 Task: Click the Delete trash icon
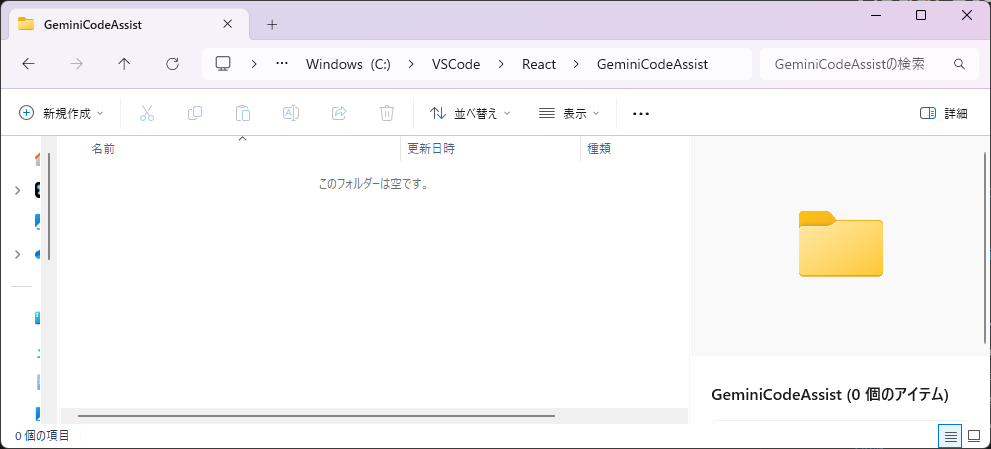387,113
